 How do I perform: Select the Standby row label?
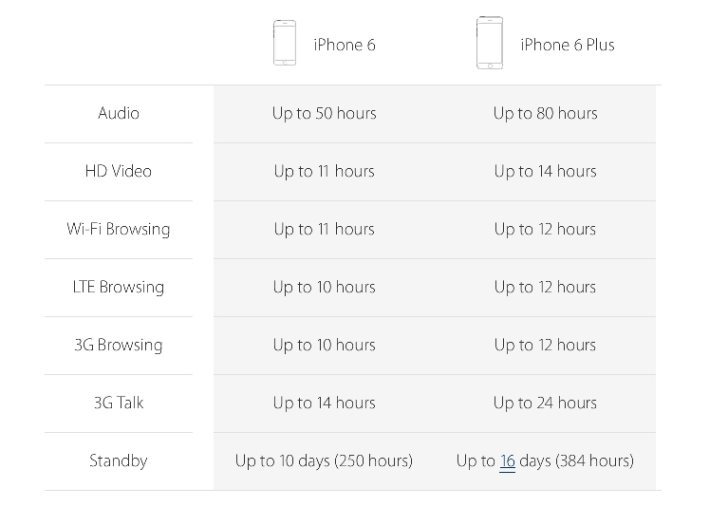(x=118, y=461)
